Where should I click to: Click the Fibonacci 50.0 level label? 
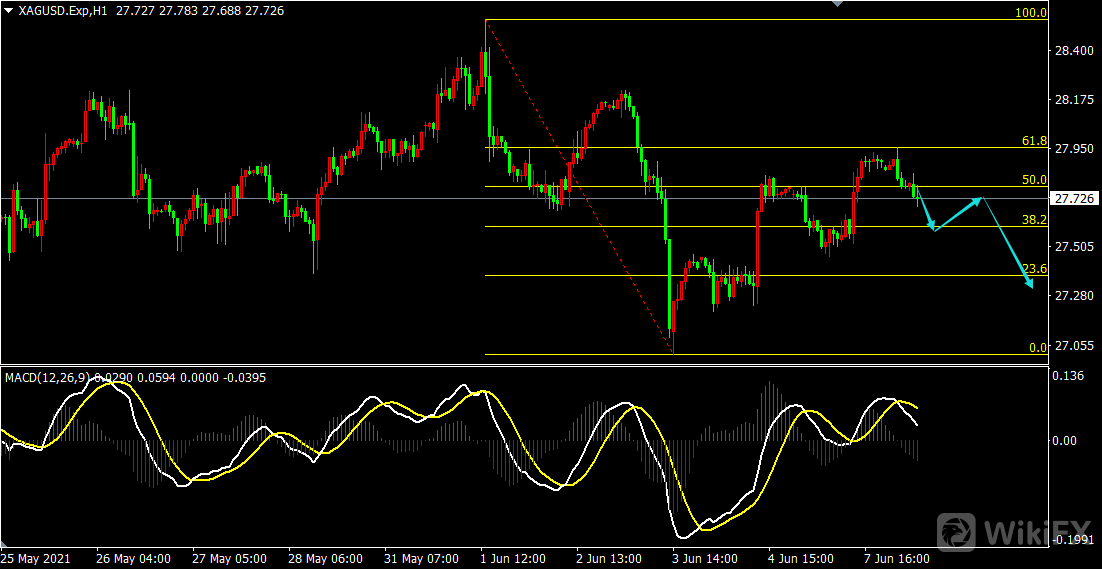tap(1034, 180)
